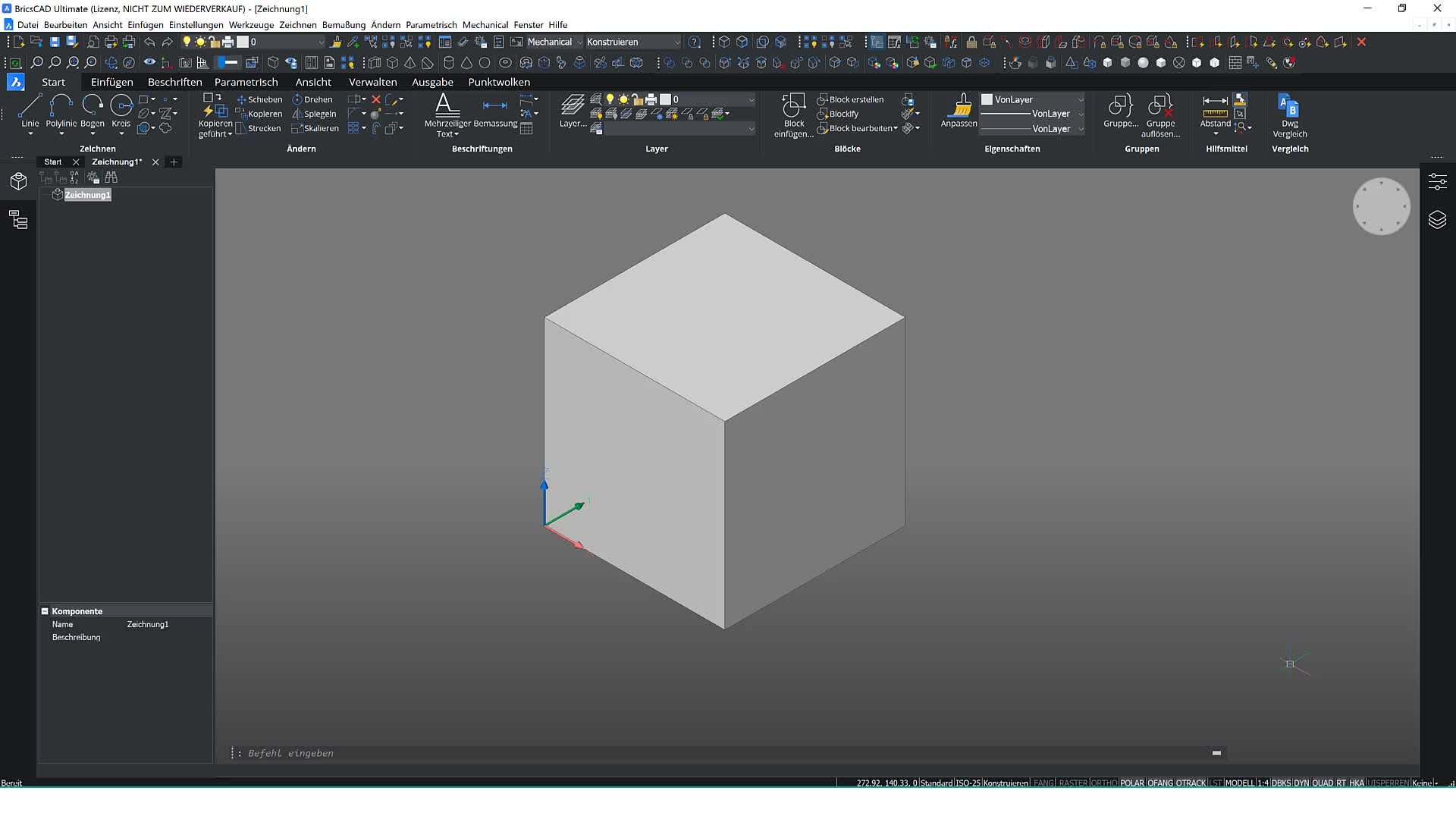Click the Blockify tool

point(838,114)
